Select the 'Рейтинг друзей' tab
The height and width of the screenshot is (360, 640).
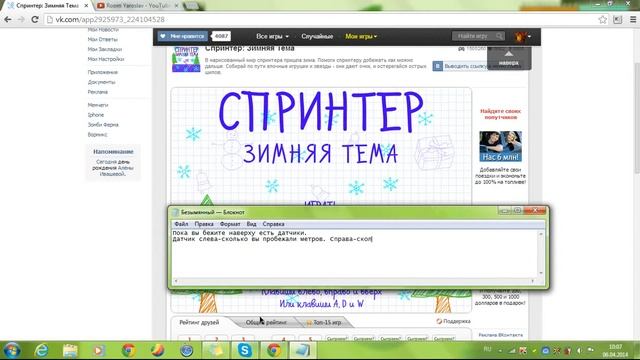coord(199,322)
